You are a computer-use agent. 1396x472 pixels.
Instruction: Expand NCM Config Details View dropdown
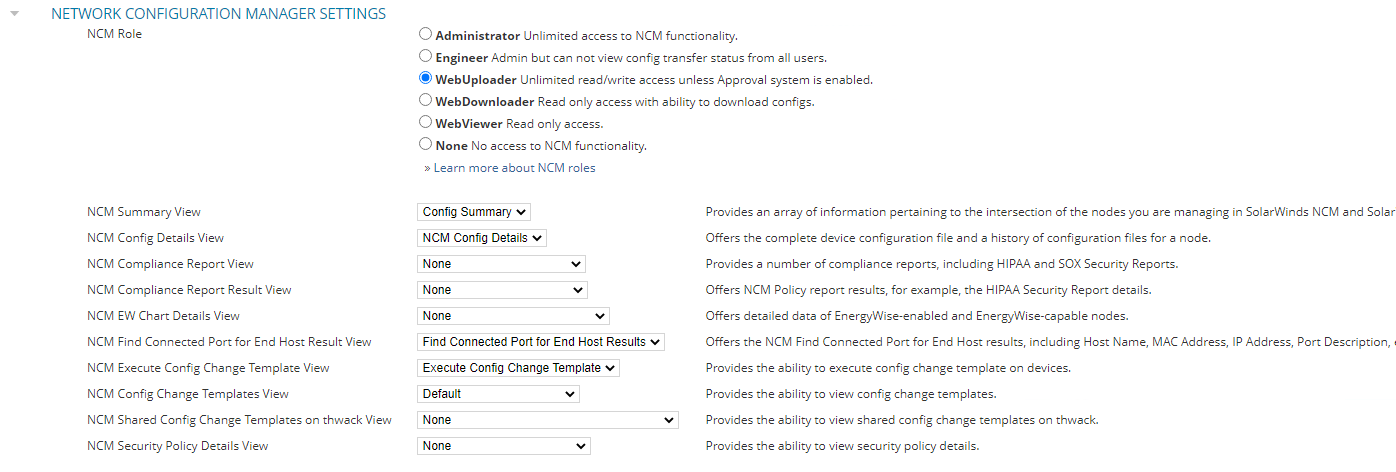point(481,238)
